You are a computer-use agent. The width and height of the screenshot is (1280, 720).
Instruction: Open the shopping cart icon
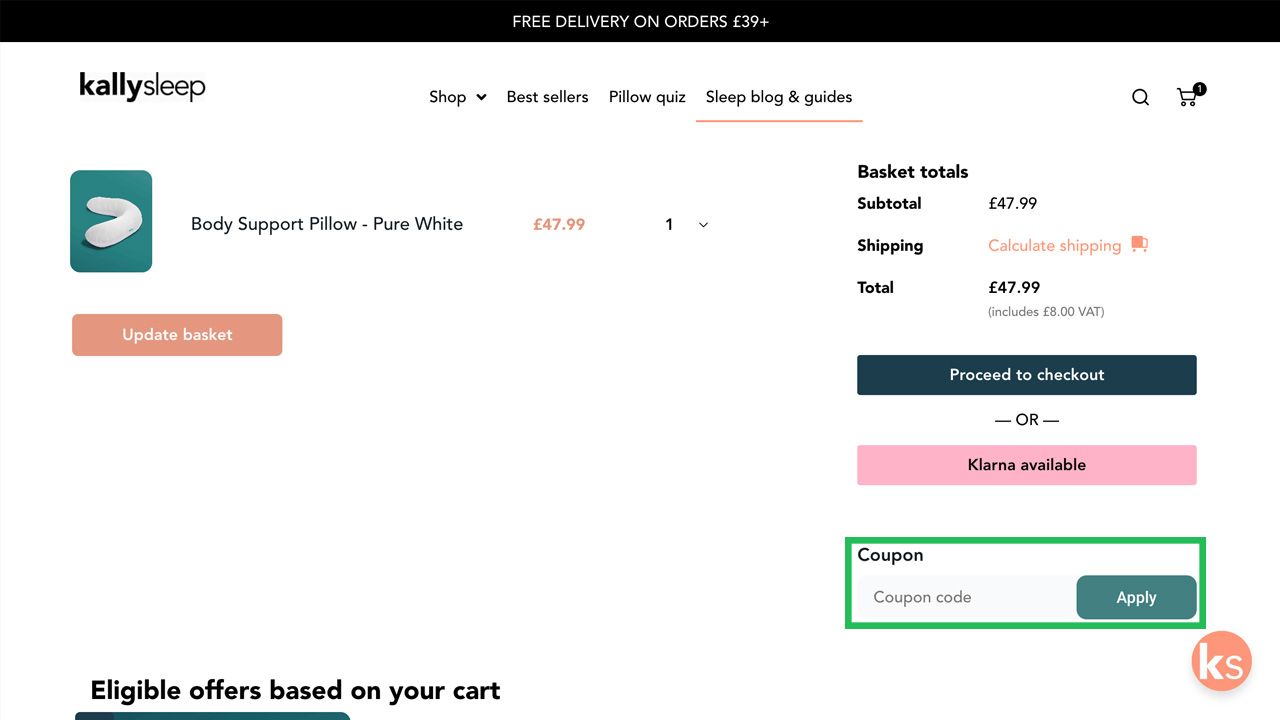[x=1187, y=97]
